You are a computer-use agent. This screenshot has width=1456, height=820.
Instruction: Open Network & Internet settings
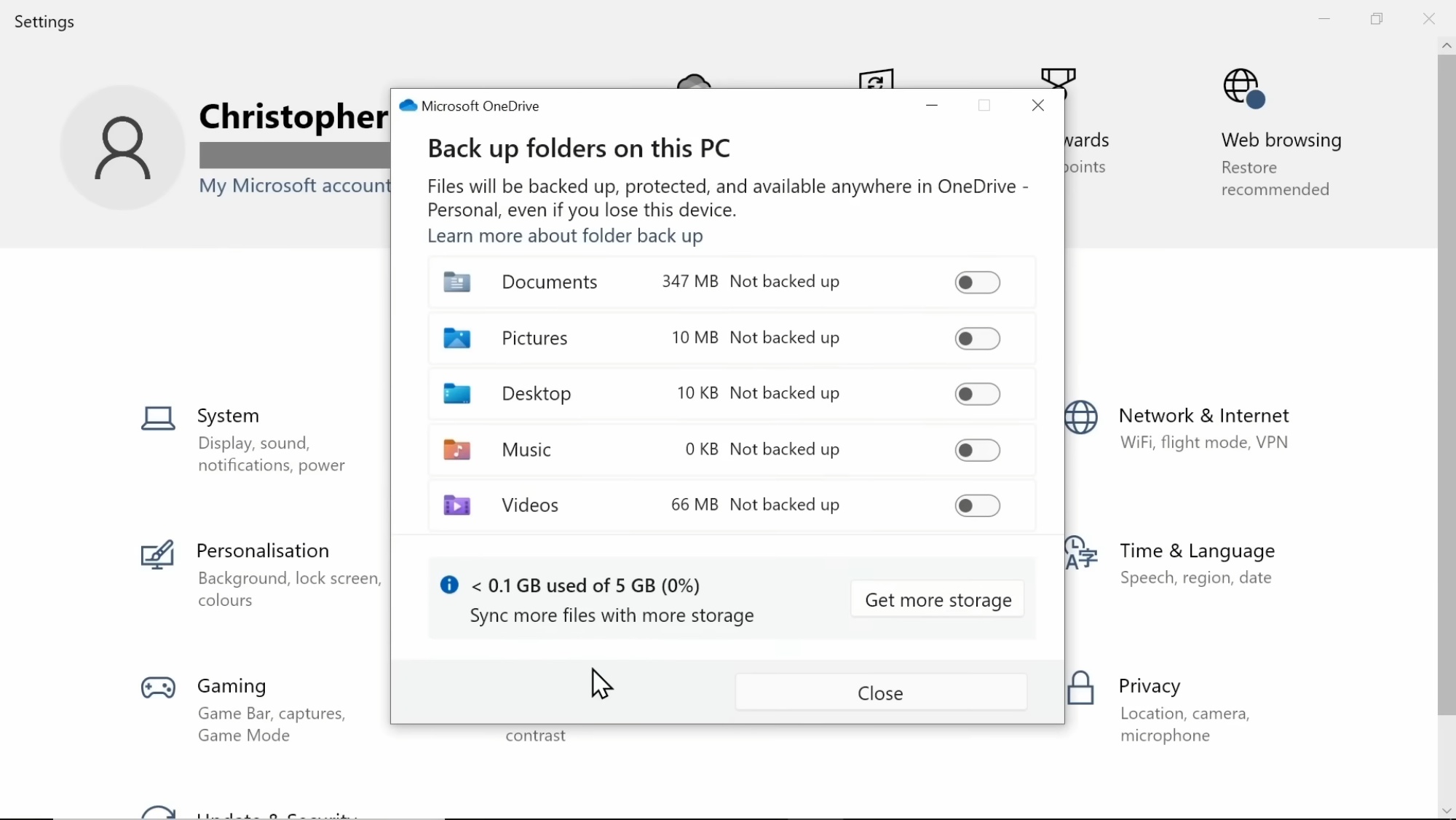(x=1203, y=416)
